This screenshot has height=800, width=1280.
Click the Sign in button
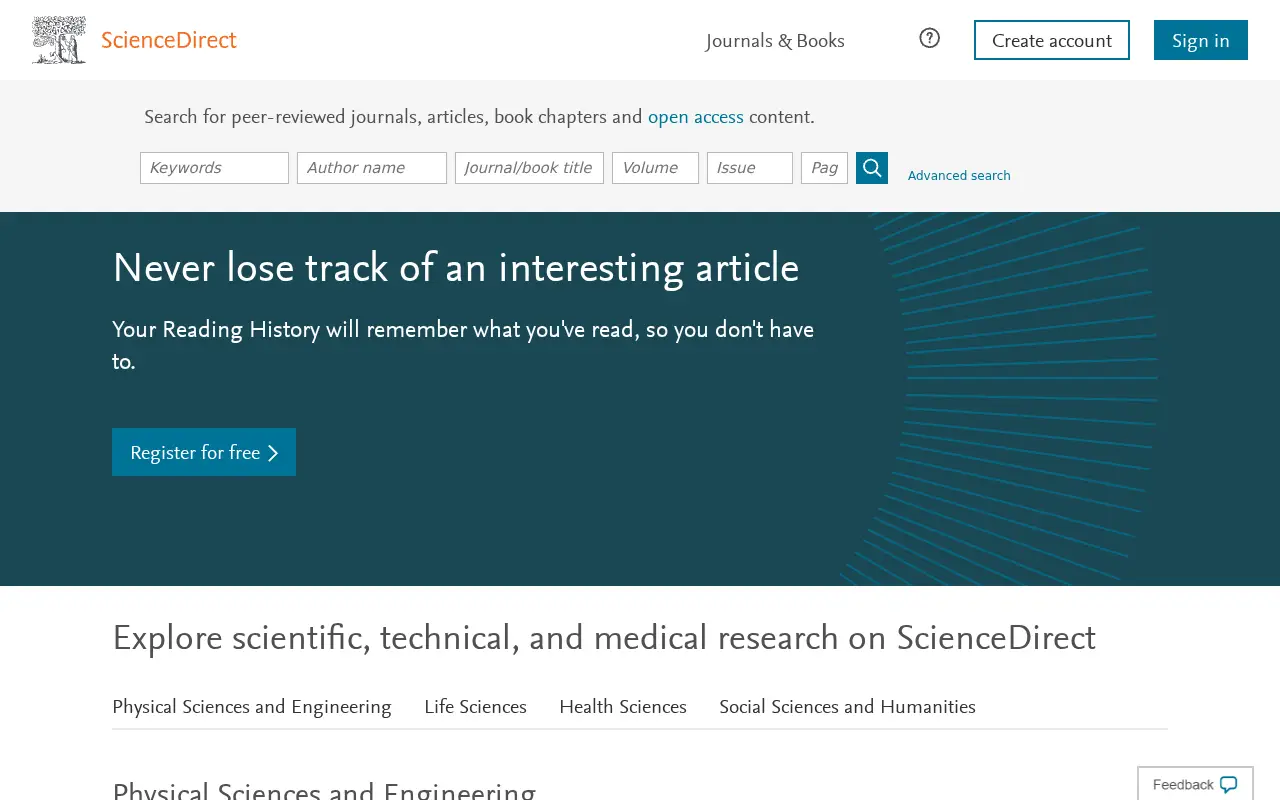1201,40
